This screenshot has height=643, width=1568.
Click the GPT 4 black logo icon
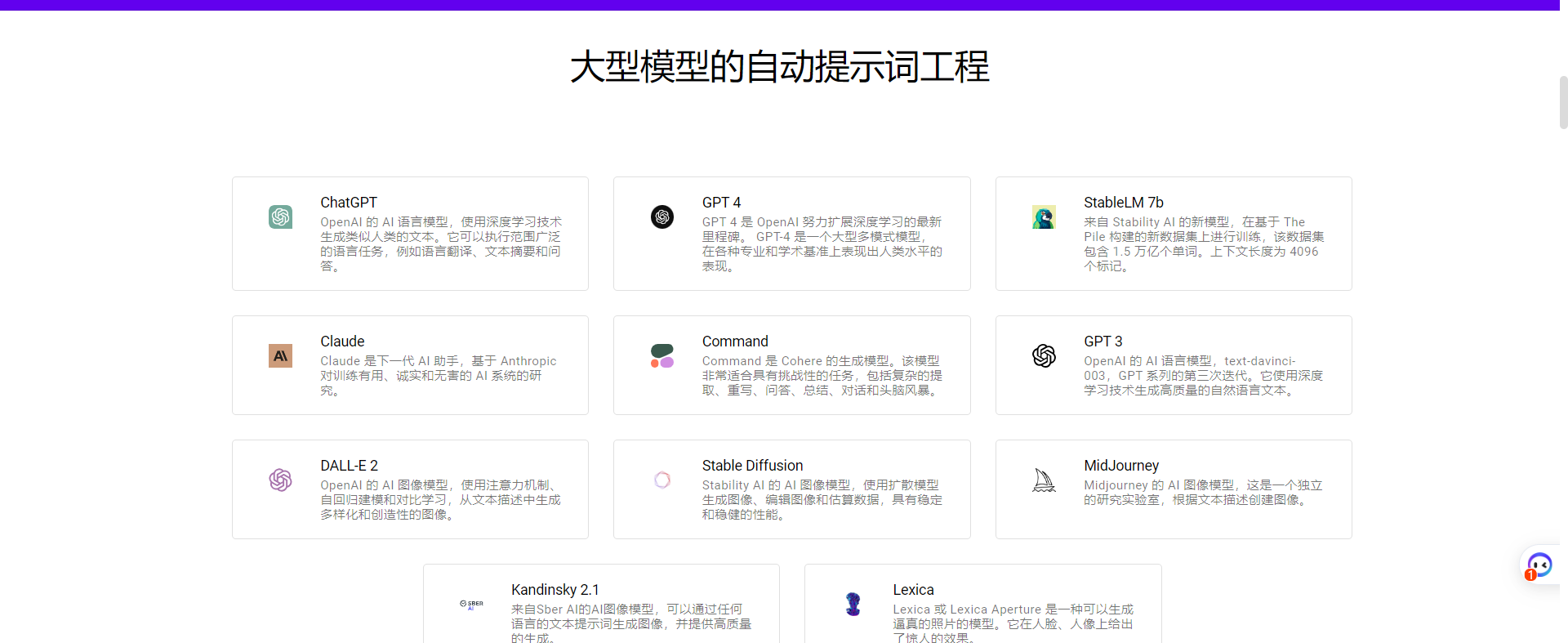pos(662,217)
